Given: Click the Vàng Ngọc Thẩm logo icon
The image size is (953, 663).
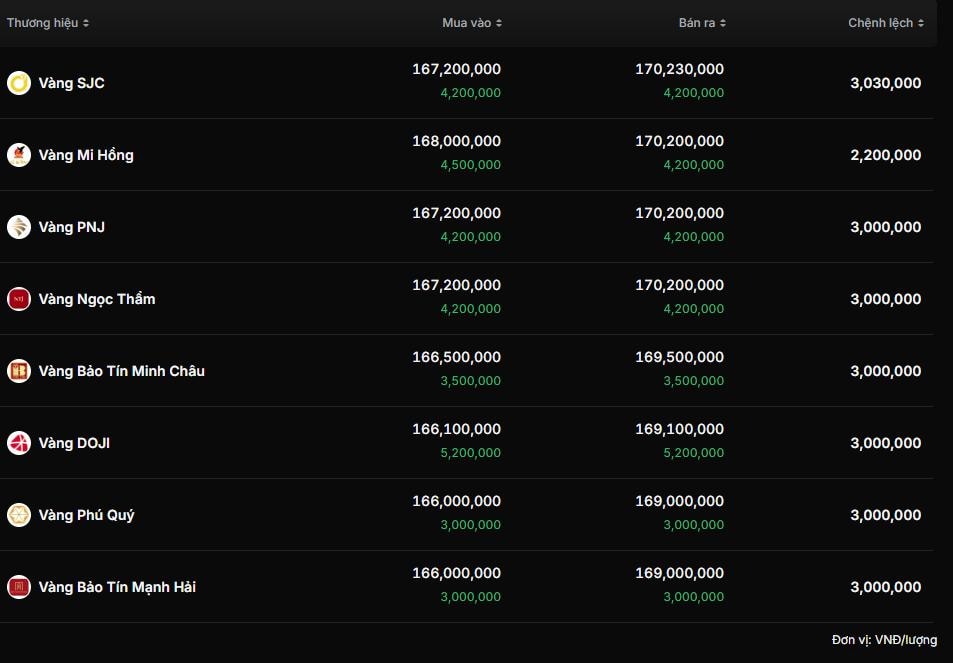Looking at the screenshot, I should tap(19, 299).
